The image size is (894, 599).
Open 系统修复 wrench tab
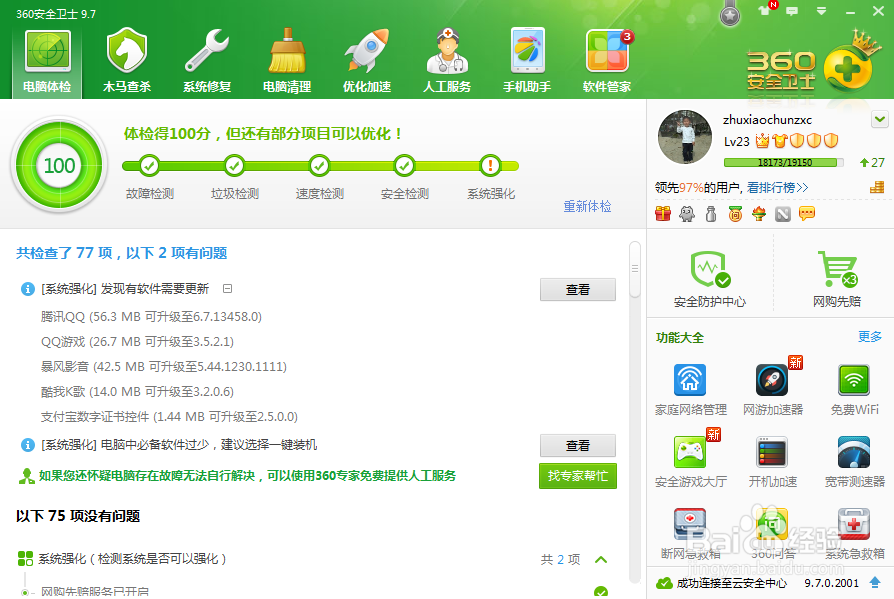pos(207,62)
